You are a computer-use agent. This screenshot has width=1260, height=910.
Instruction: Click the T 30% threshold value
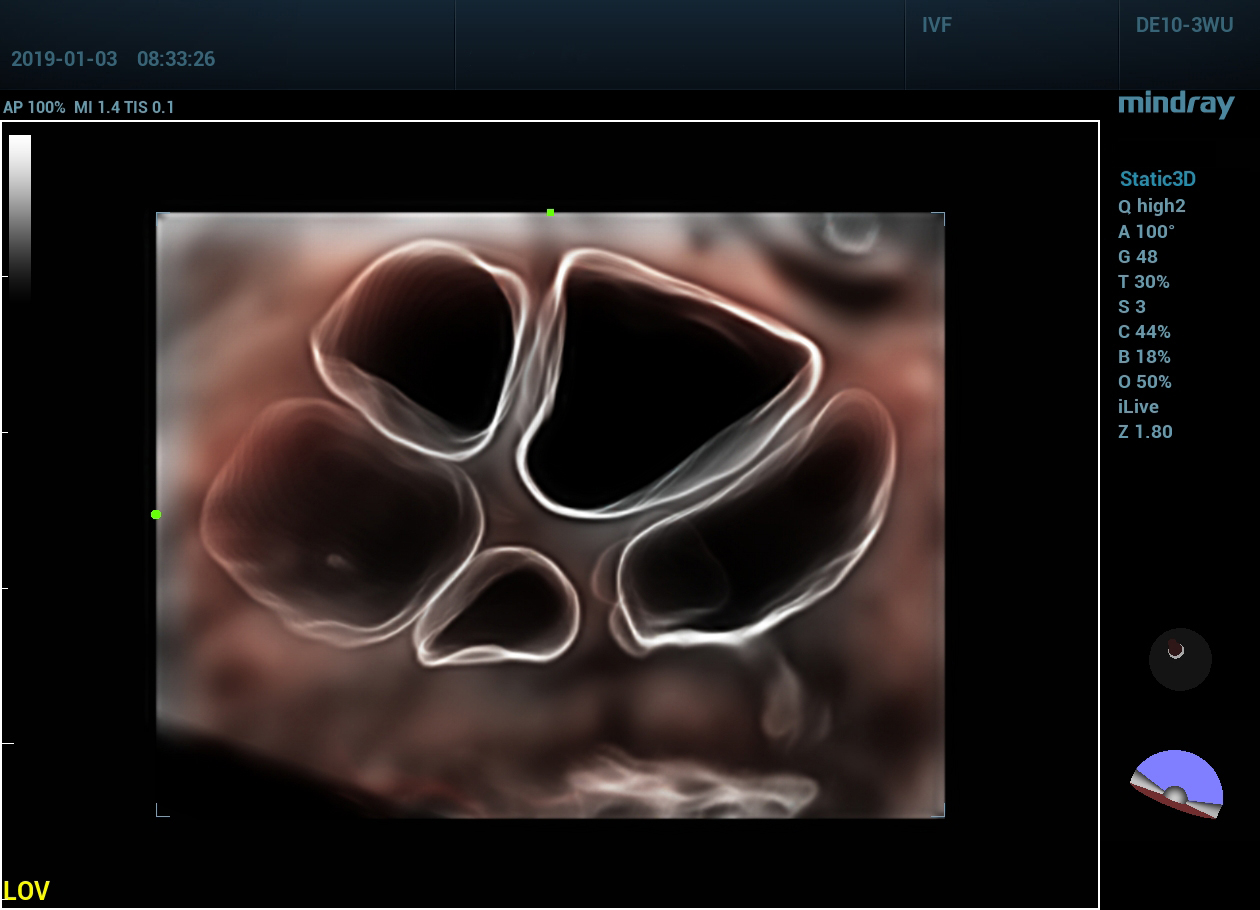[x=1143, y=282]
